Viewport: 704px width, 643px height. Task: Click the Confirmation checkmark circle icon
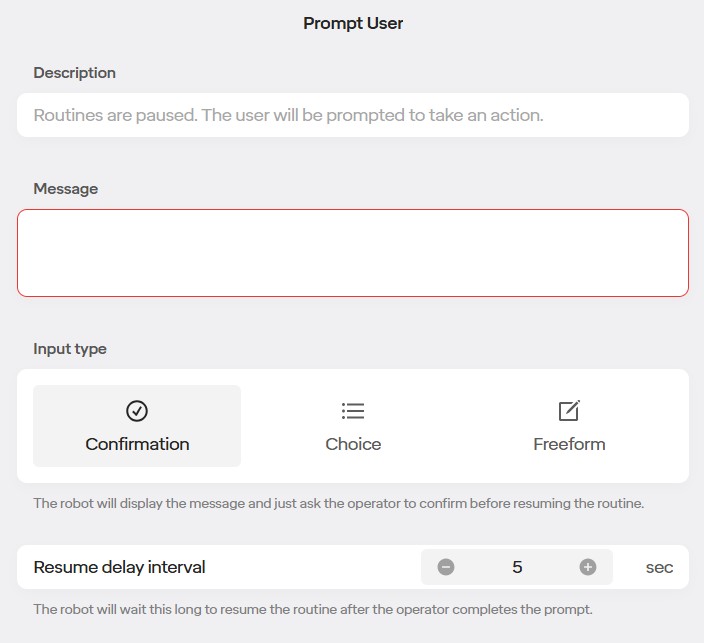(137, 411)
